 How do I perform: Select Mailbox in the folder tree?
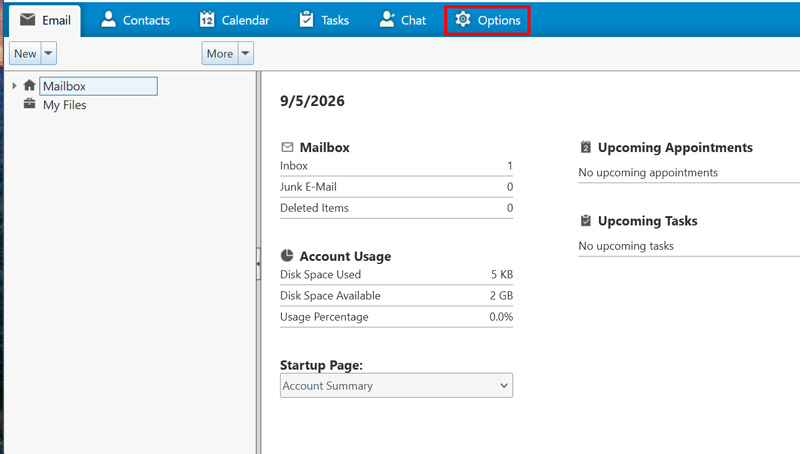98,86
